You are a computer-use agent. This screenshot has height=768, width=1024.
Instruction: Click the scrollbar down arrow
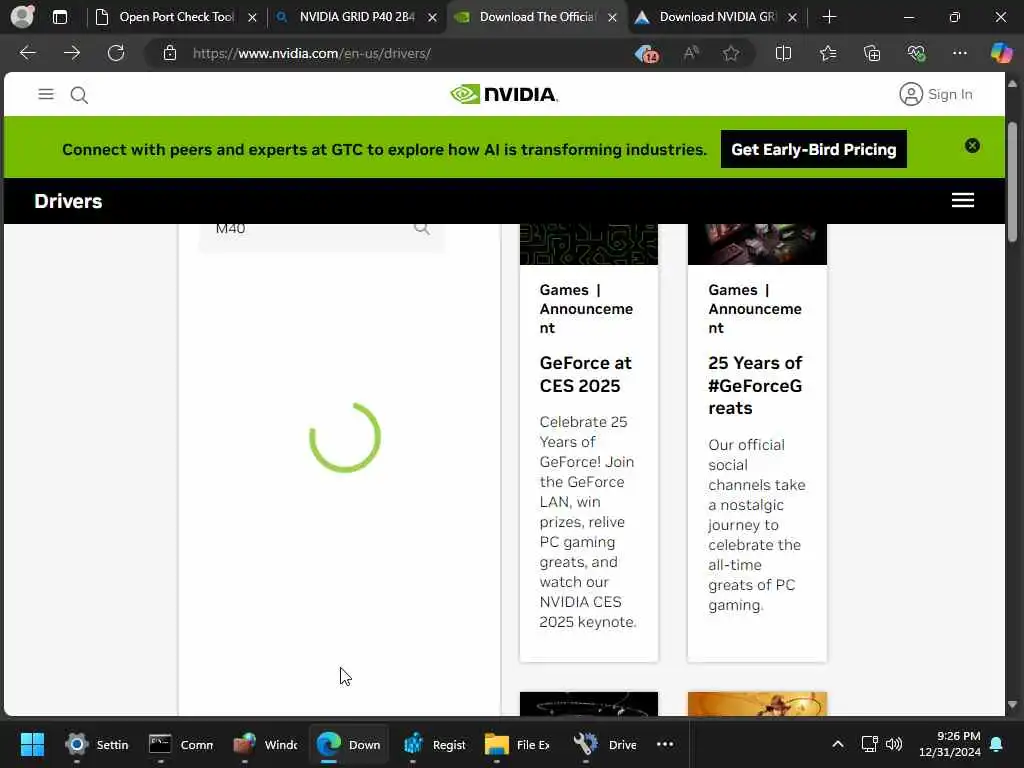[x=1012, y=705]
